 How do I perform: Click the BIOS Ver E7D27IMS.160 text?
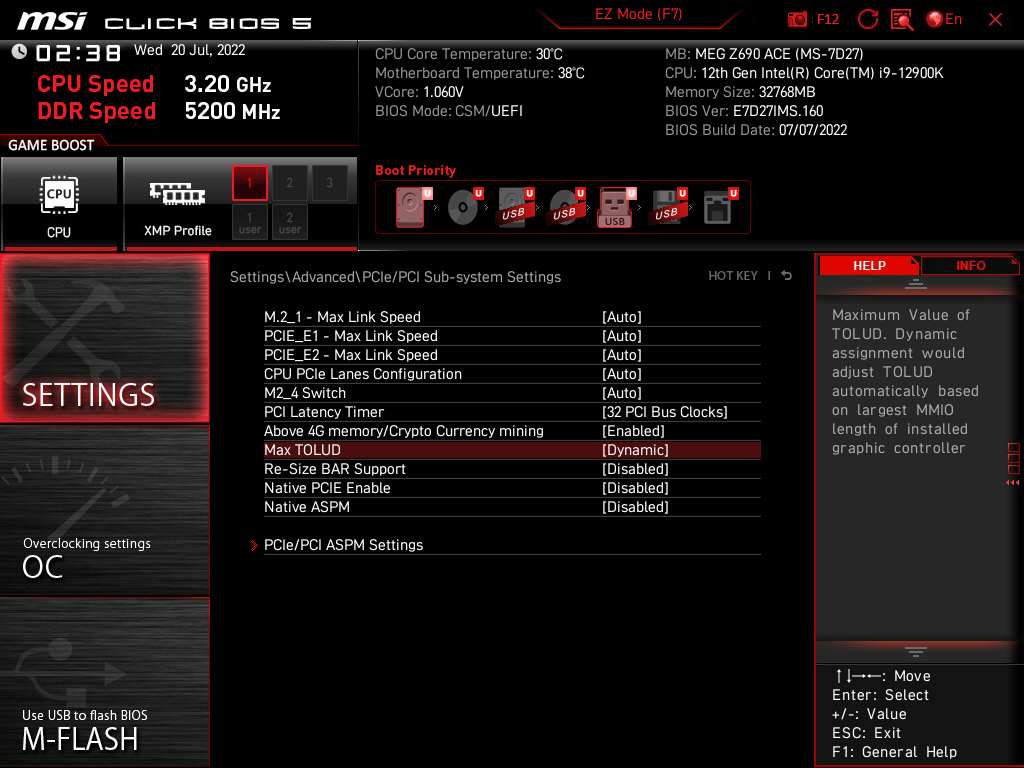[744, 111]
